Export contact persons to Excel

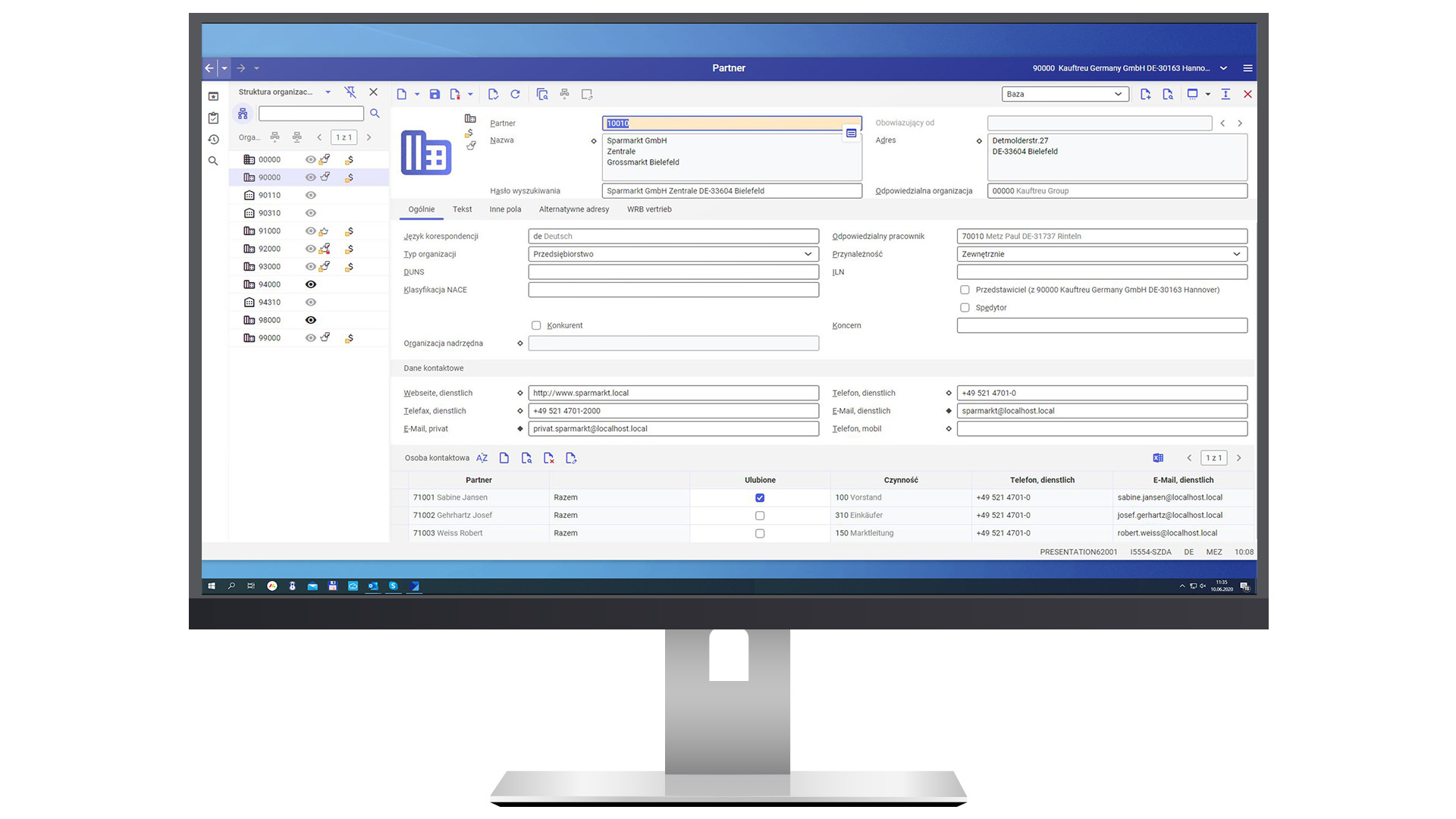[1158, 458]
